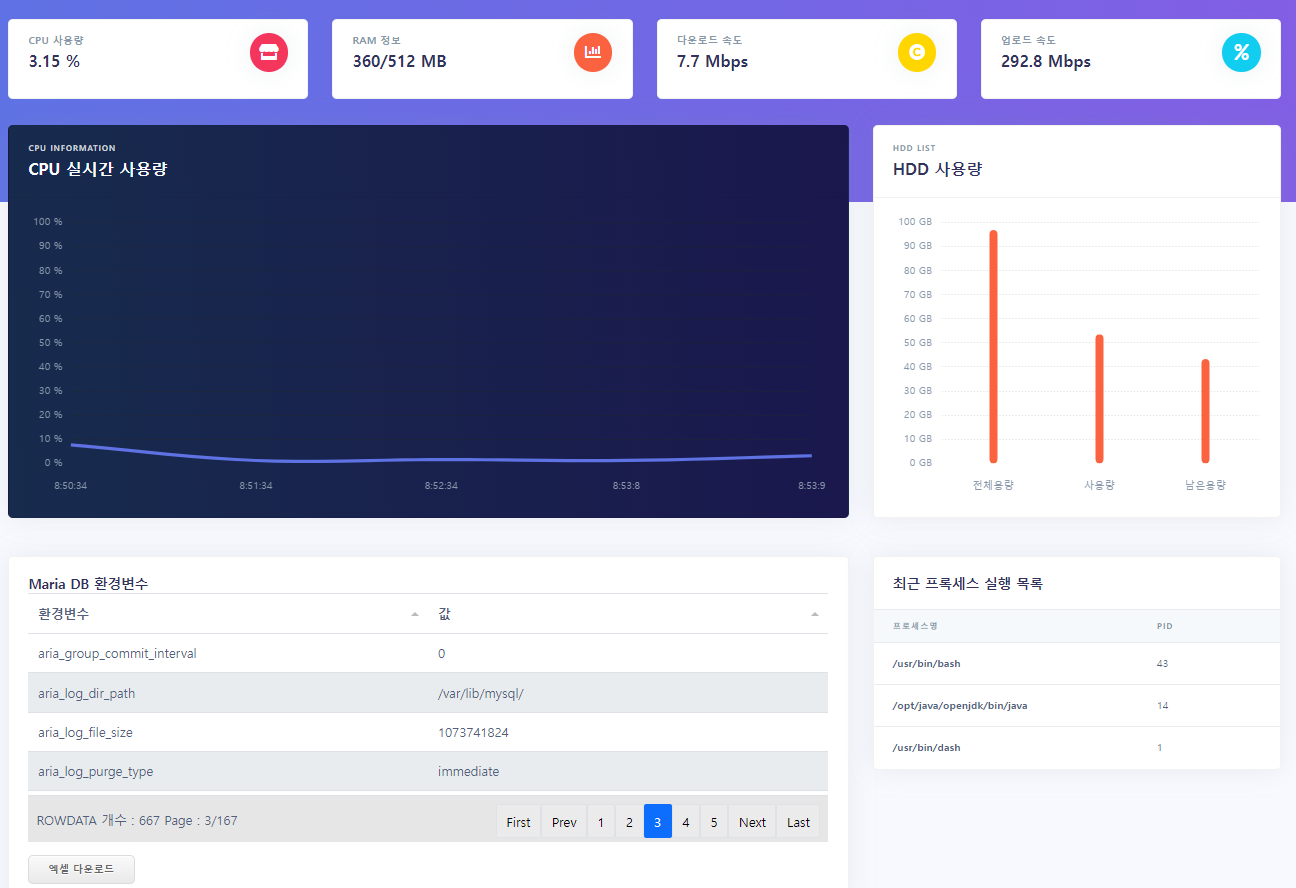Click the CPU 사용량 card icon
This screenshot has height=888, width=1296.
[x=268, y=53]
